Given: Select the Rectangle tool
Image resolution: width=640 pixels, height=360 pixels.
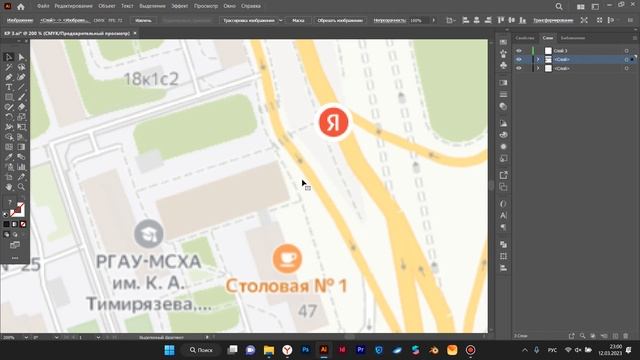Looking at the screenshot, I should tap(9, 97).
